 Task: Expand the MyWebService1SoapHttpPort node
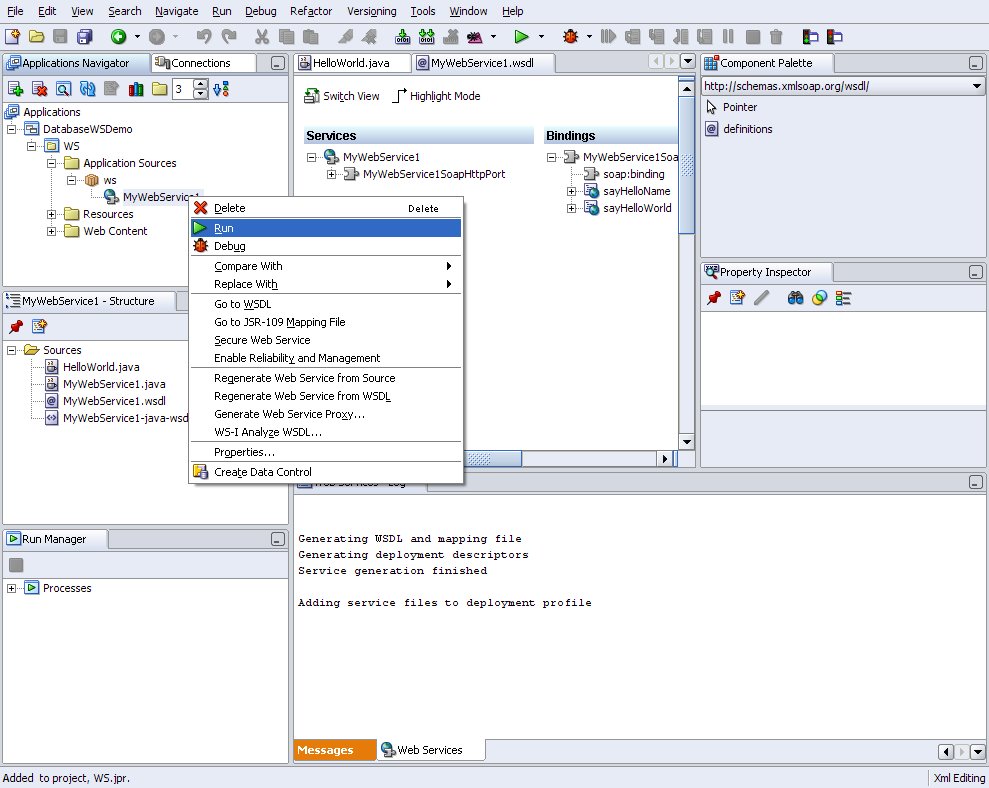click(x=331, y=174)
